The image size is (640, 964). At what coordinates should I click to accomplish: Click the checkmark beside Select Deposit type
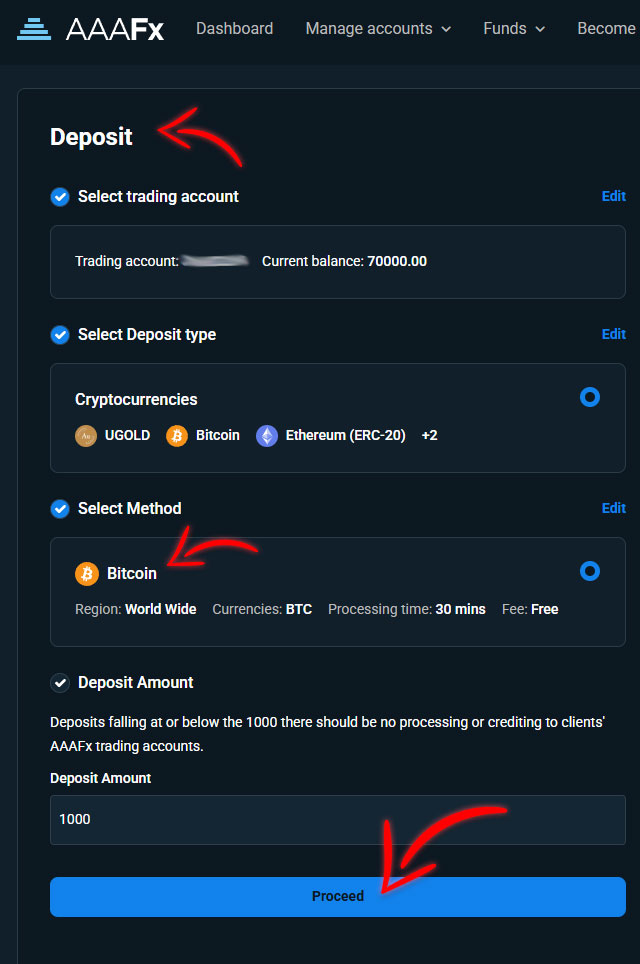click(x=60, y=335)
